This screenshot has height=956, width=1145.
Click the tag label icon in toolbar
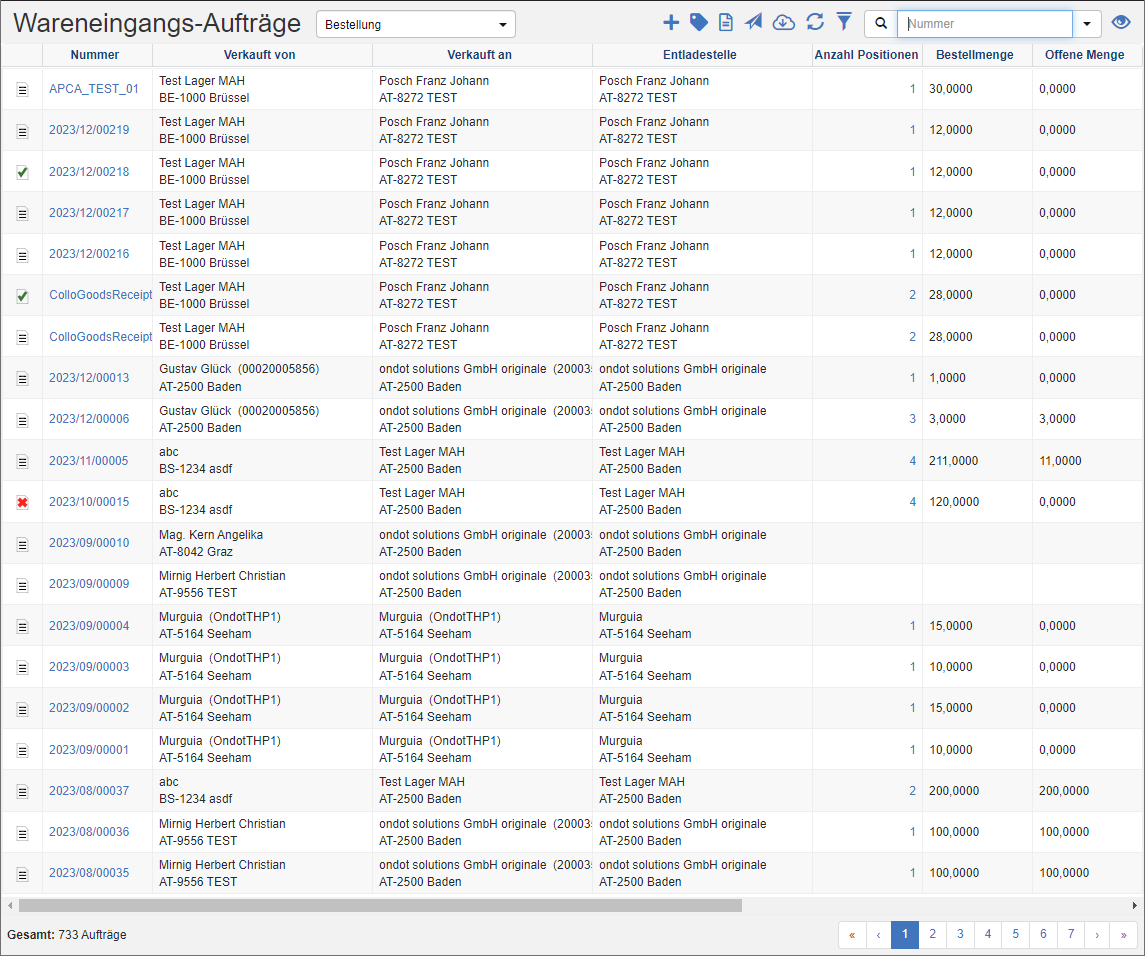coord(699,23)
